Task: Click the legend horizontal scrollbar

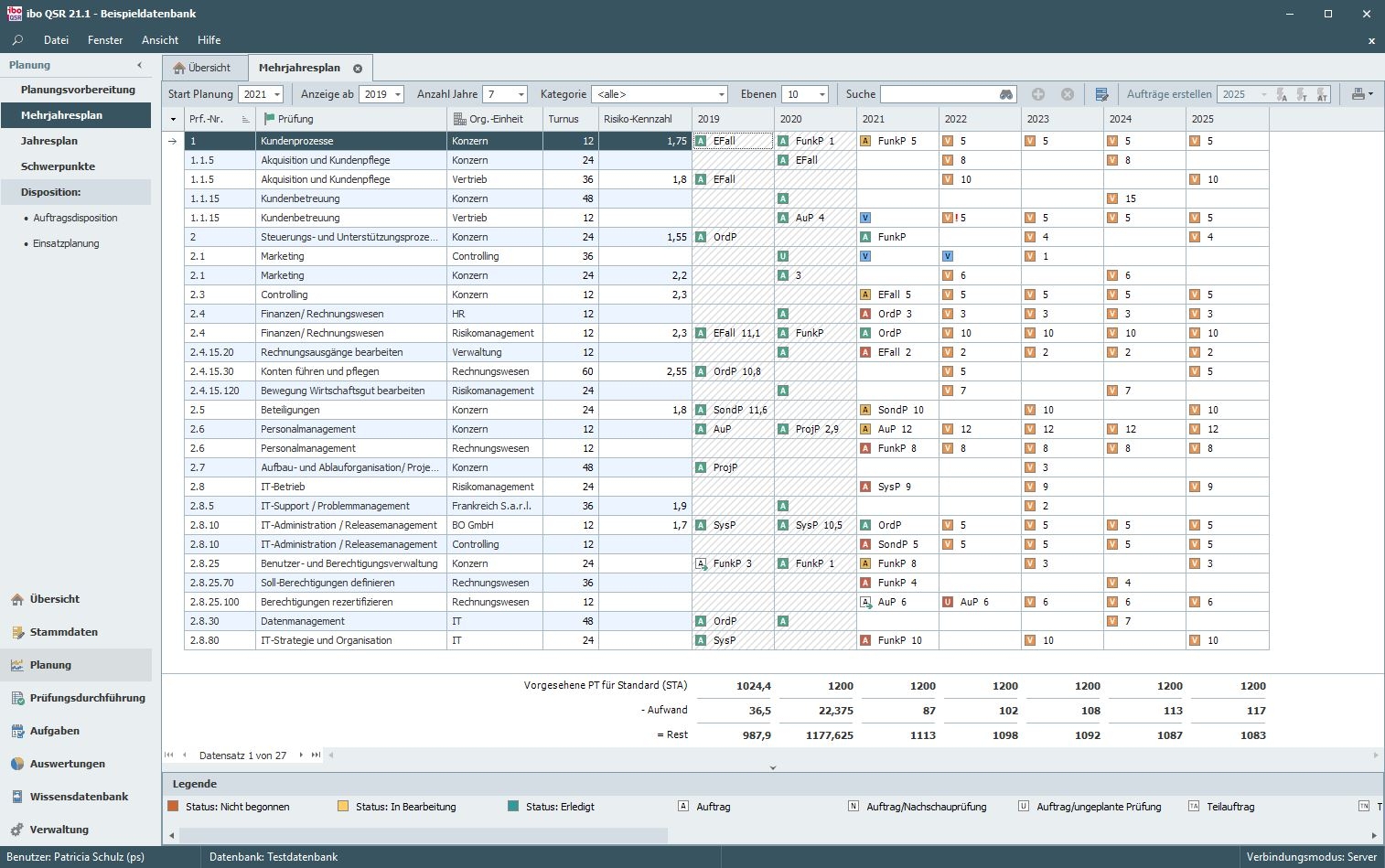Action: [424, 835]
